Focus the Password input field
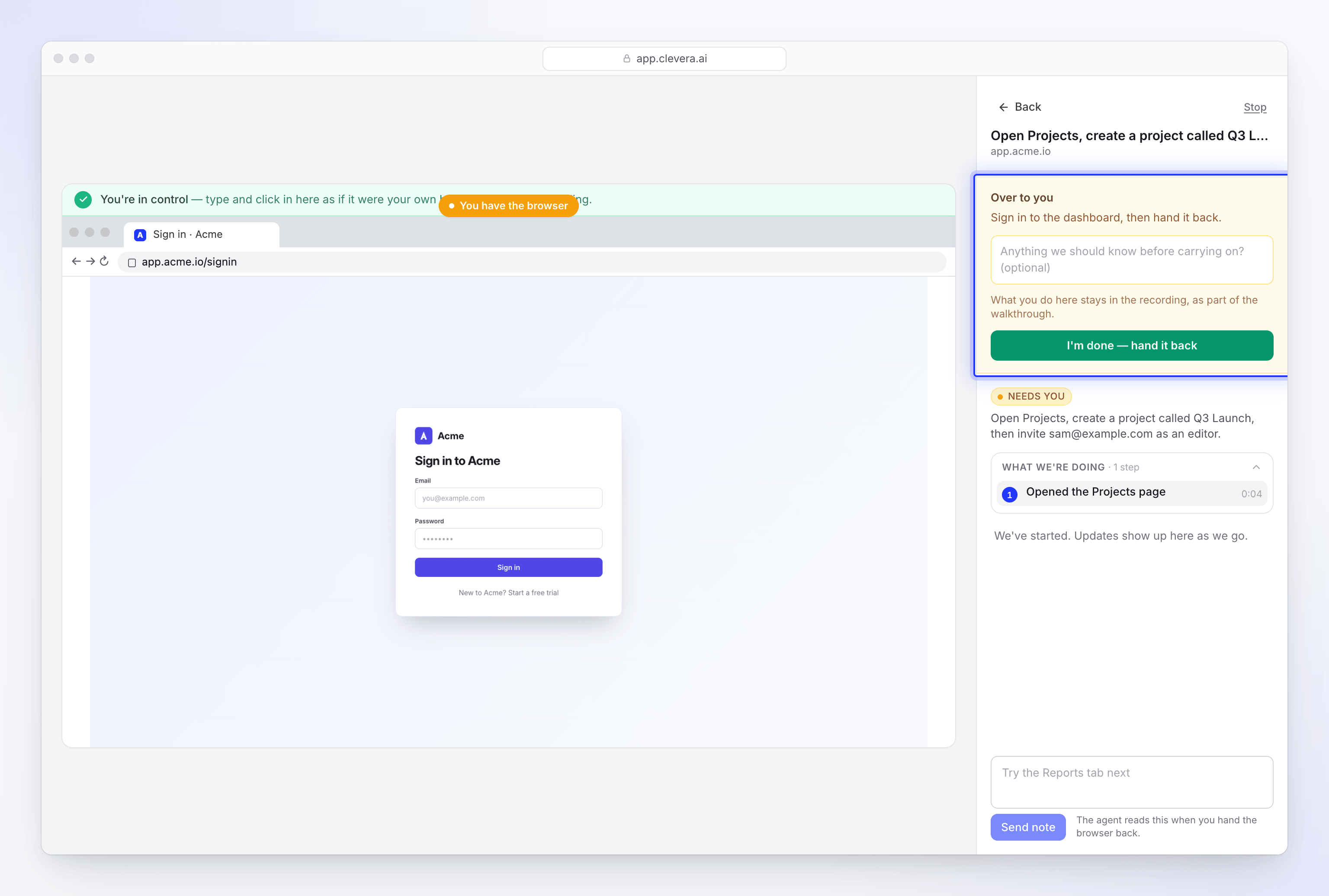The image size is (1329, 896). pyautogui.click(x=508, y=538)
